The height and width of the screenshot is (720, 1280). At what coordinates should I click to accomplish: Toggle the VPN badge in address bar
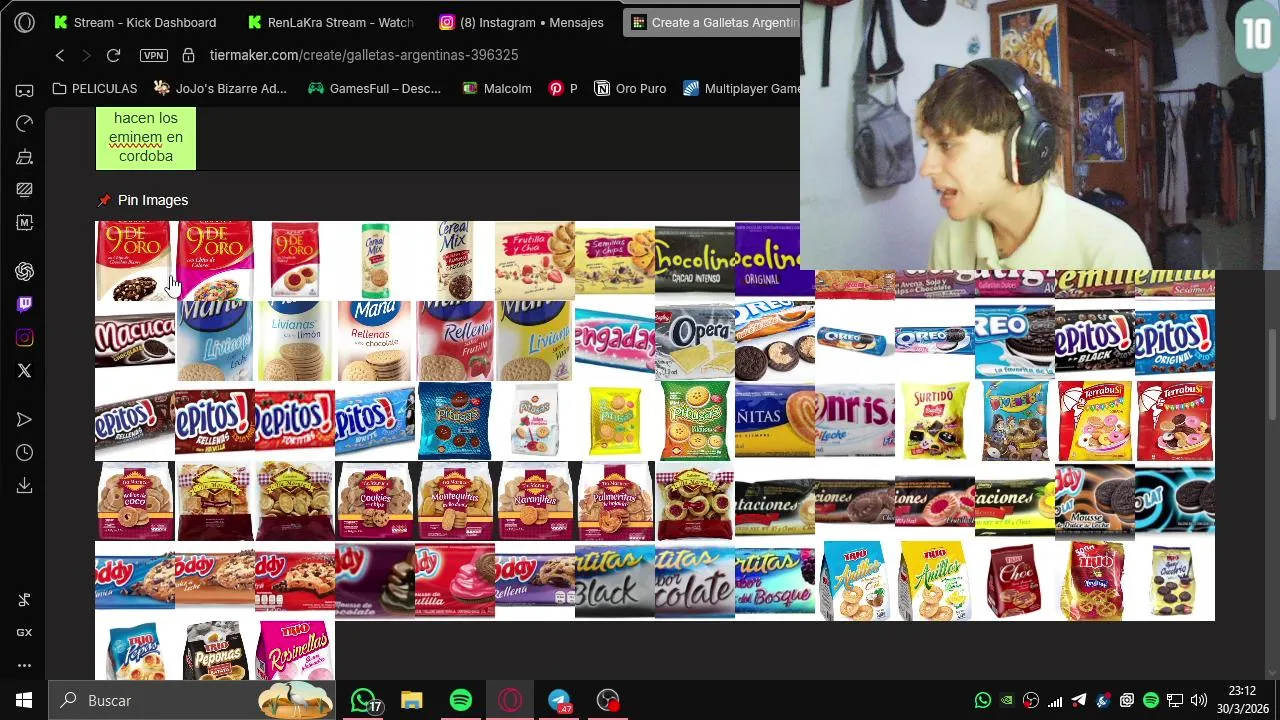point(153,55)
